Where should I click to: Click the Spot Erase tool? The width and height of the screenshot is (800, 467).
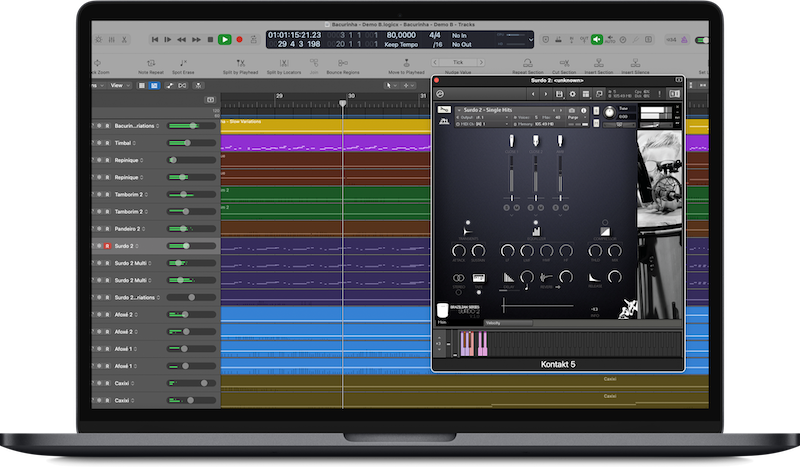(183, 66)
